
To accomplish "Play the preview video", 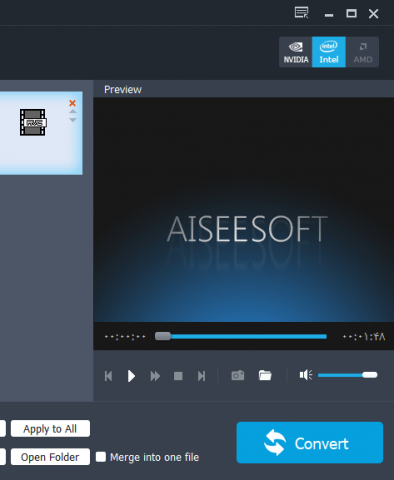I will point(131,376).
